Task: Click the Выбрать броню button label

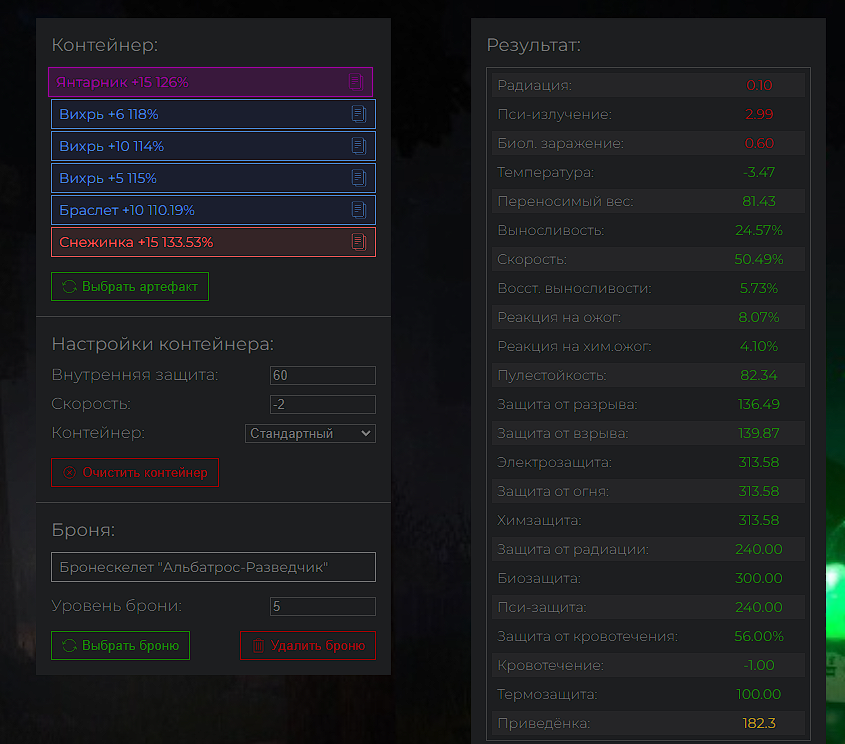Action: tap(130, 645)
